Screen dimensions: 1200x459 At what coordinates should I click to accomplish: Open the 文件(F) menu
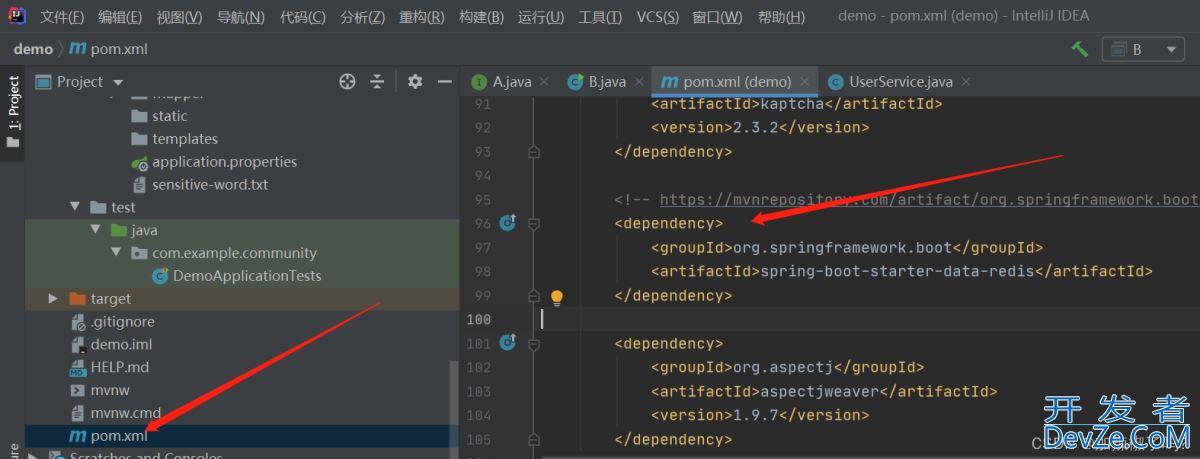pos(62,16)
